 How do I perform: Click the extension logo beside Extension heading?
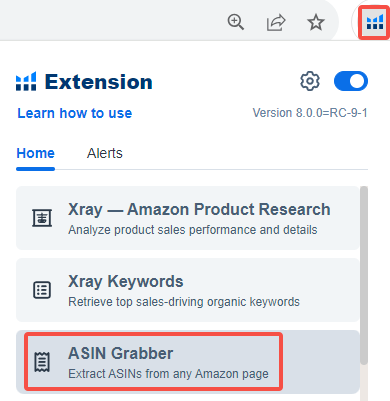[x=26, y=81]
